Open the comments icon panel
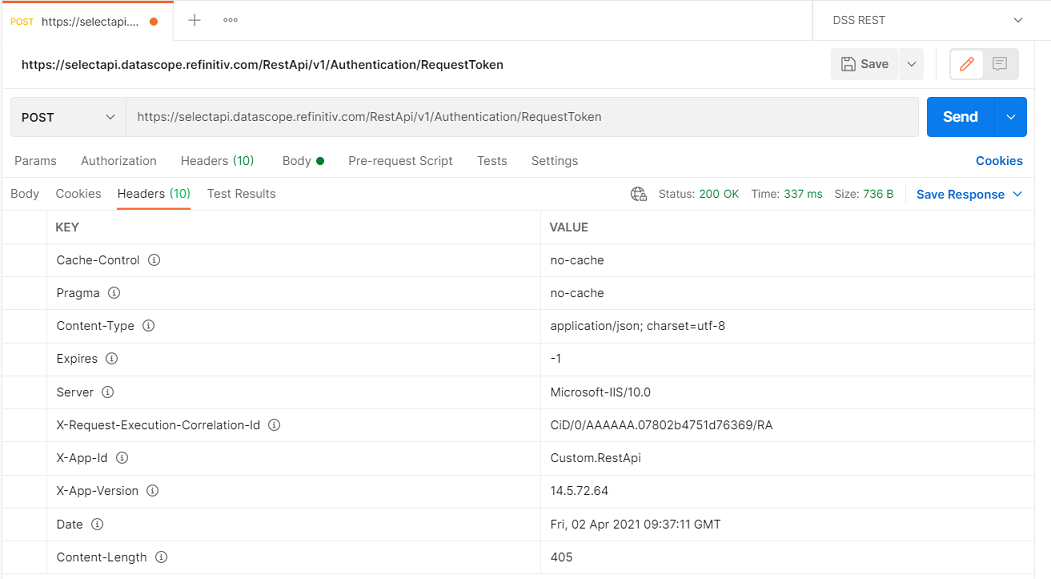 (1000, 64)
